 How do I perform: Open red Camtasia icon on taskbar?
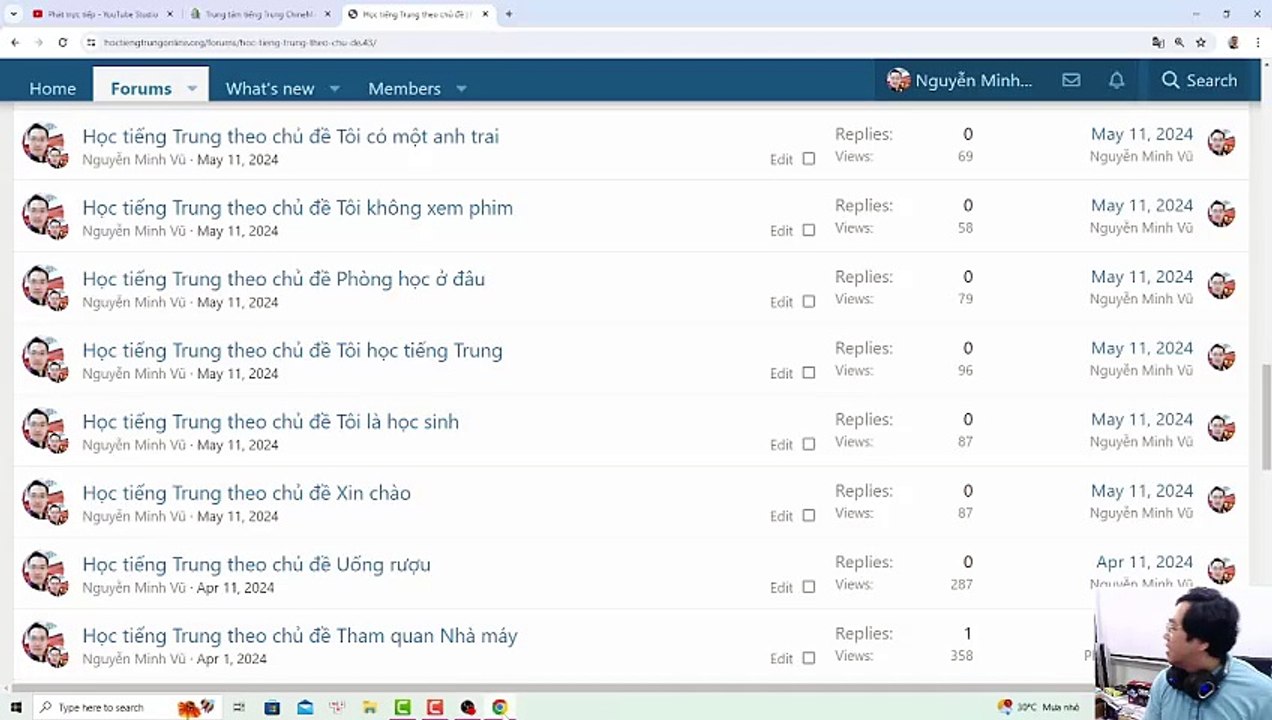[x=435, y=707]
